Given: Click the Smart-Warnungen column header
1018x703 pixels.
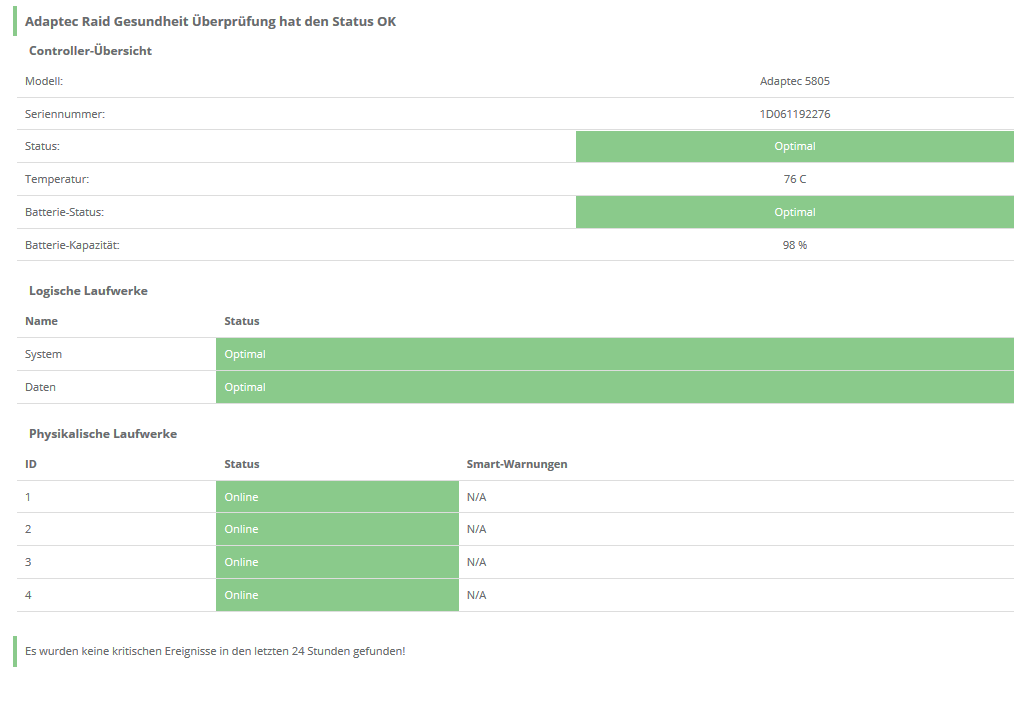Looking at the screenshot, I should pos(516,464).
